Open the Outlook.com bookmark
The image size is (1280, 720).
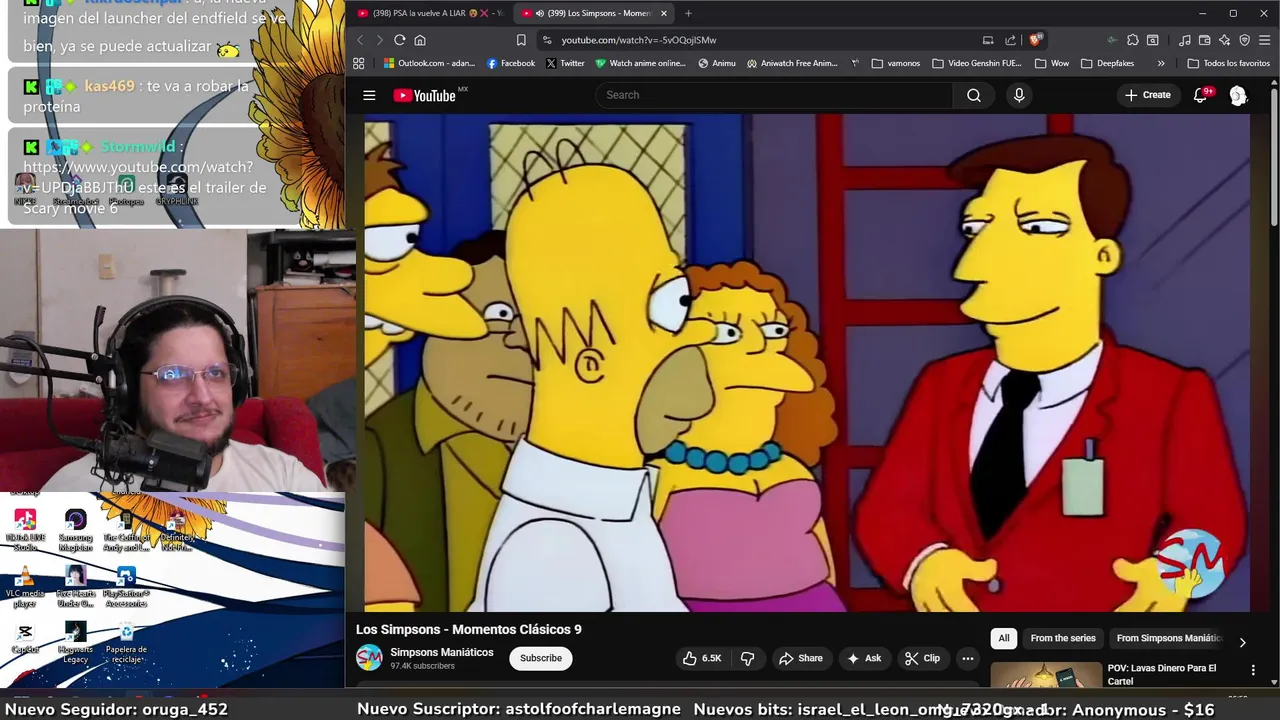point(430,63)
